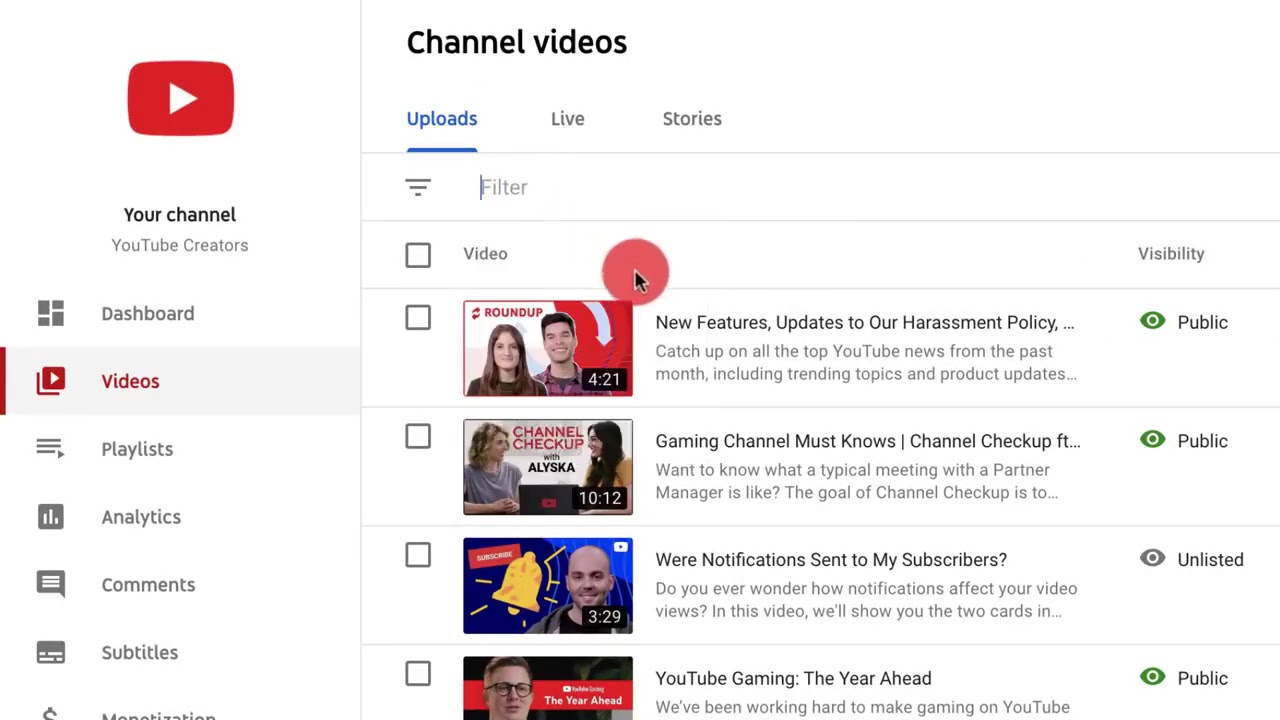
Task: Click the Public eye icon for YouTube Gaming video
Action: 1153,677
